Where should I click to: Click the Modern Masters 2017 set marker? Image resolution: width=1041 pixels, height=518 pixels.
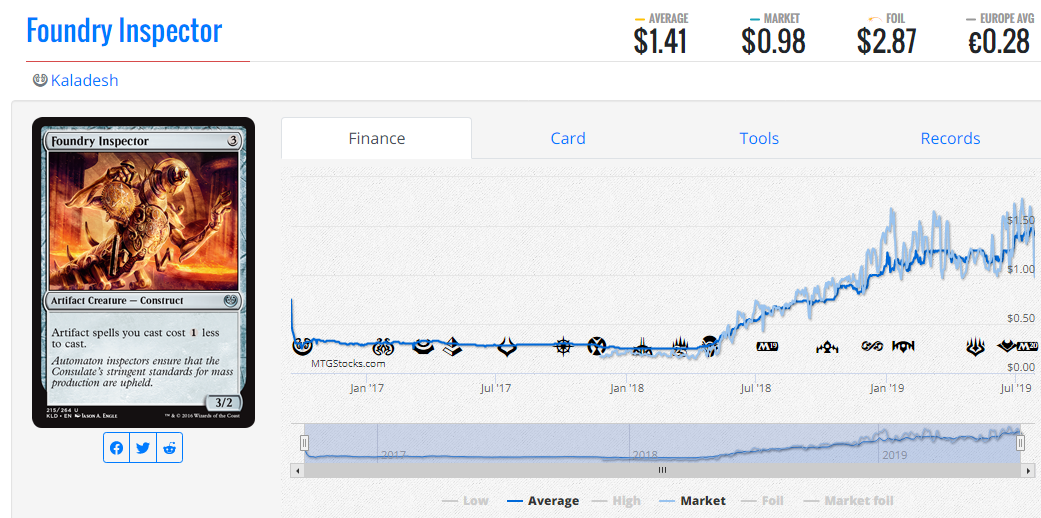point(423,346)
